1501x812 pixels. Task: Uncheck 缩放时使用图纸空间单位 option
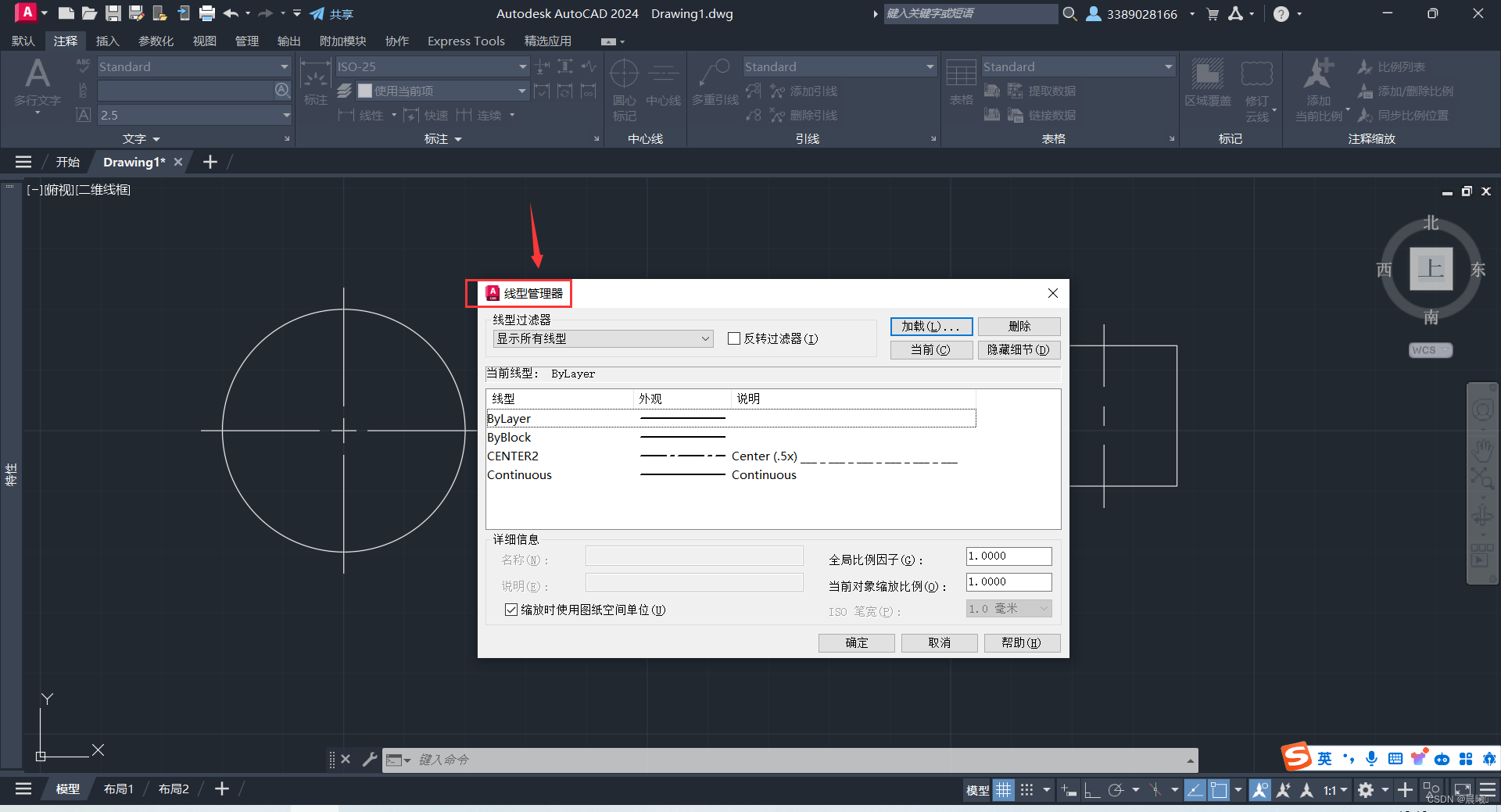(x=510, y=610)
